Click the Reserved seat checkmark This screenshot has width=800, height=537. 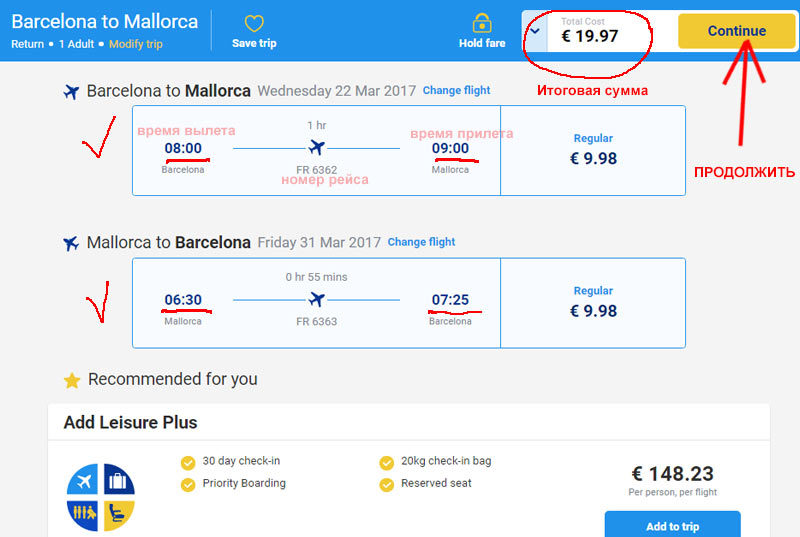[x=386, y=484]
